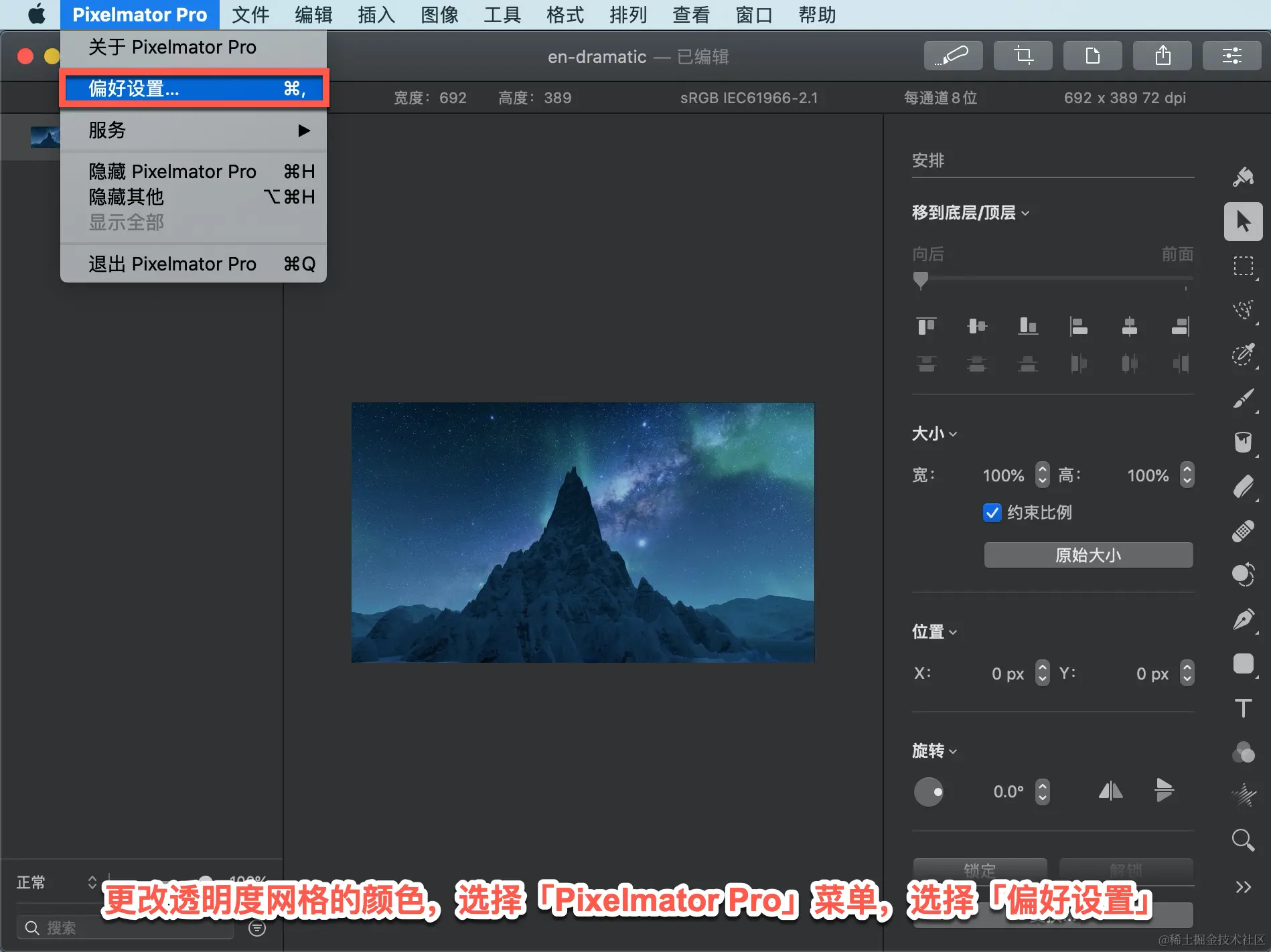Select the Pen tool
Screen dimensions: 1271x952
1244,619
